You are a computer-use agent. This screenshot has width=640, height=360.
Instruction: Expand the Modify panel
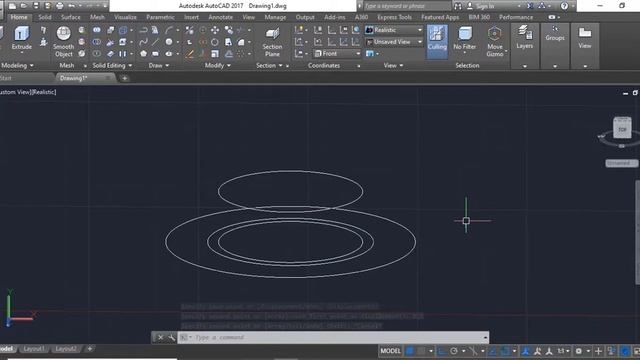point(218,65)
